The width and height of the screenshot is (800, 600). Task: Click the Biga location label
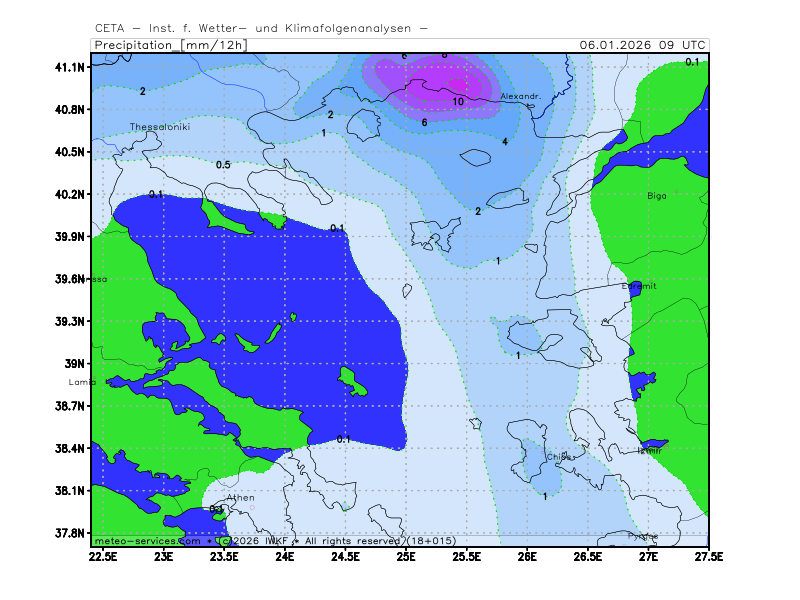(x=656, y=195)
